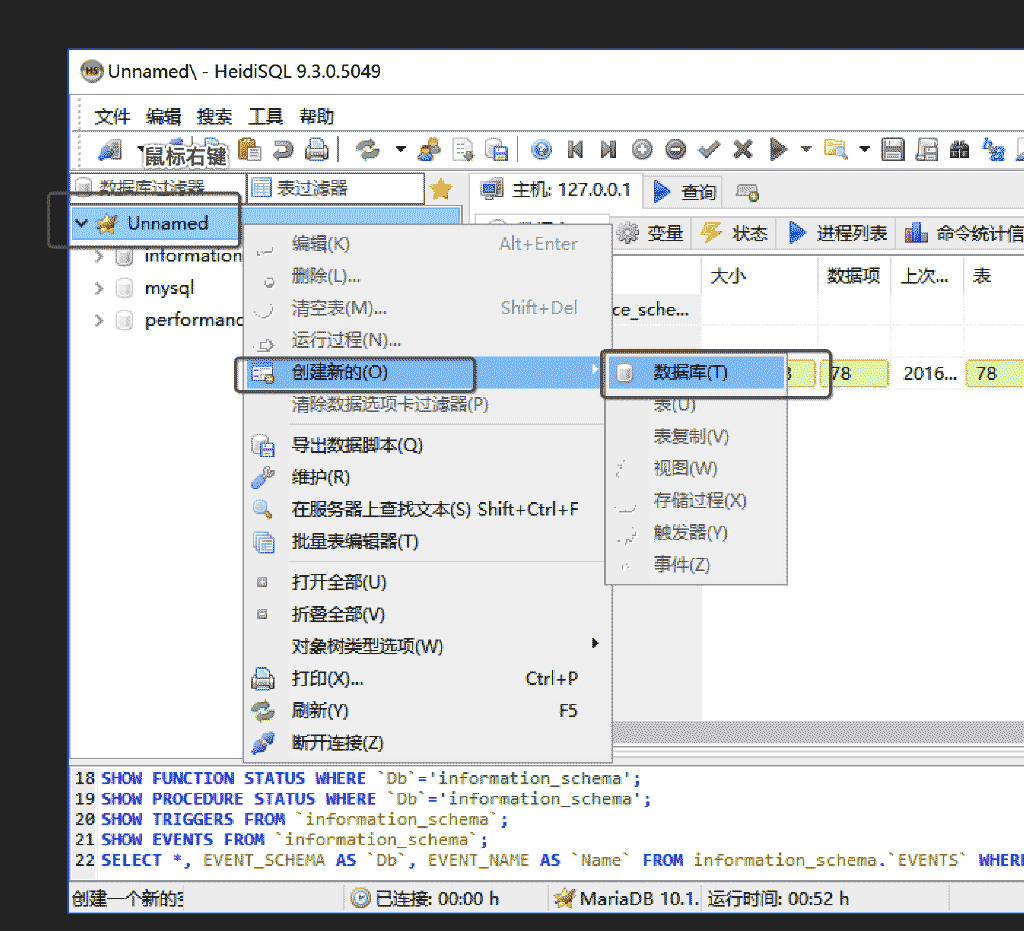Jump to last row icon

(608, 150)
